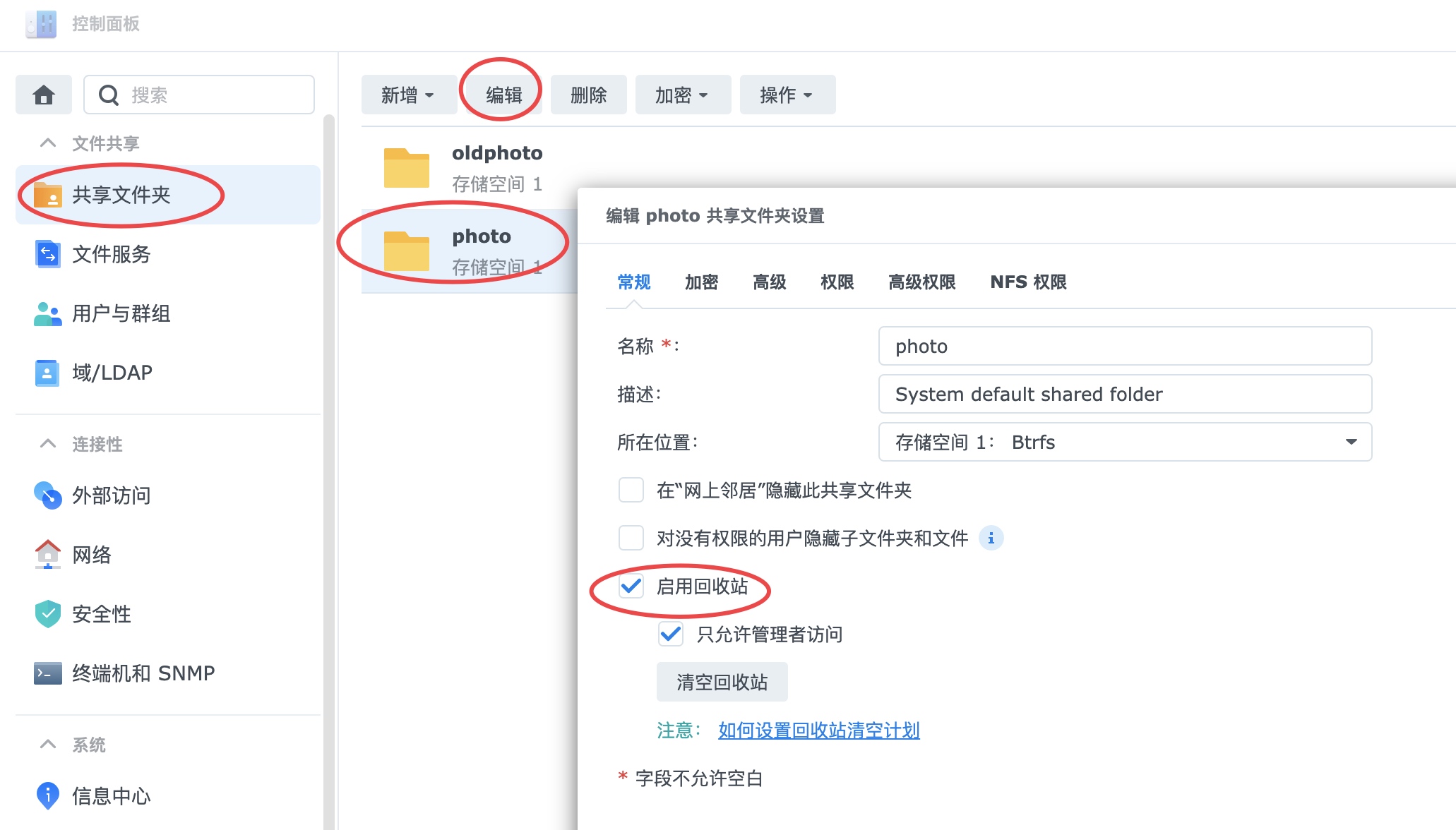Select the 用户与群组 sidebar item

(x=168, y=313)
